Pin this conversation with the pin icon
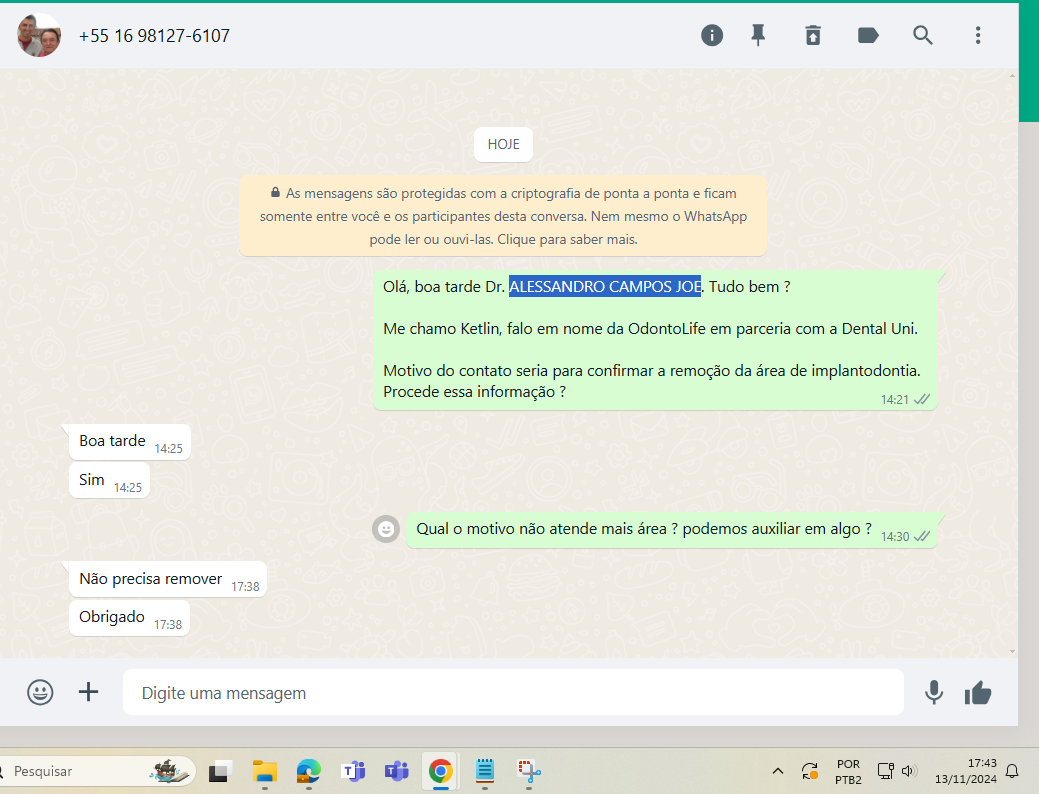Image resolution: width=1039 pixels, height=794 pixels. pyautogui.click(x=758, y=35)
